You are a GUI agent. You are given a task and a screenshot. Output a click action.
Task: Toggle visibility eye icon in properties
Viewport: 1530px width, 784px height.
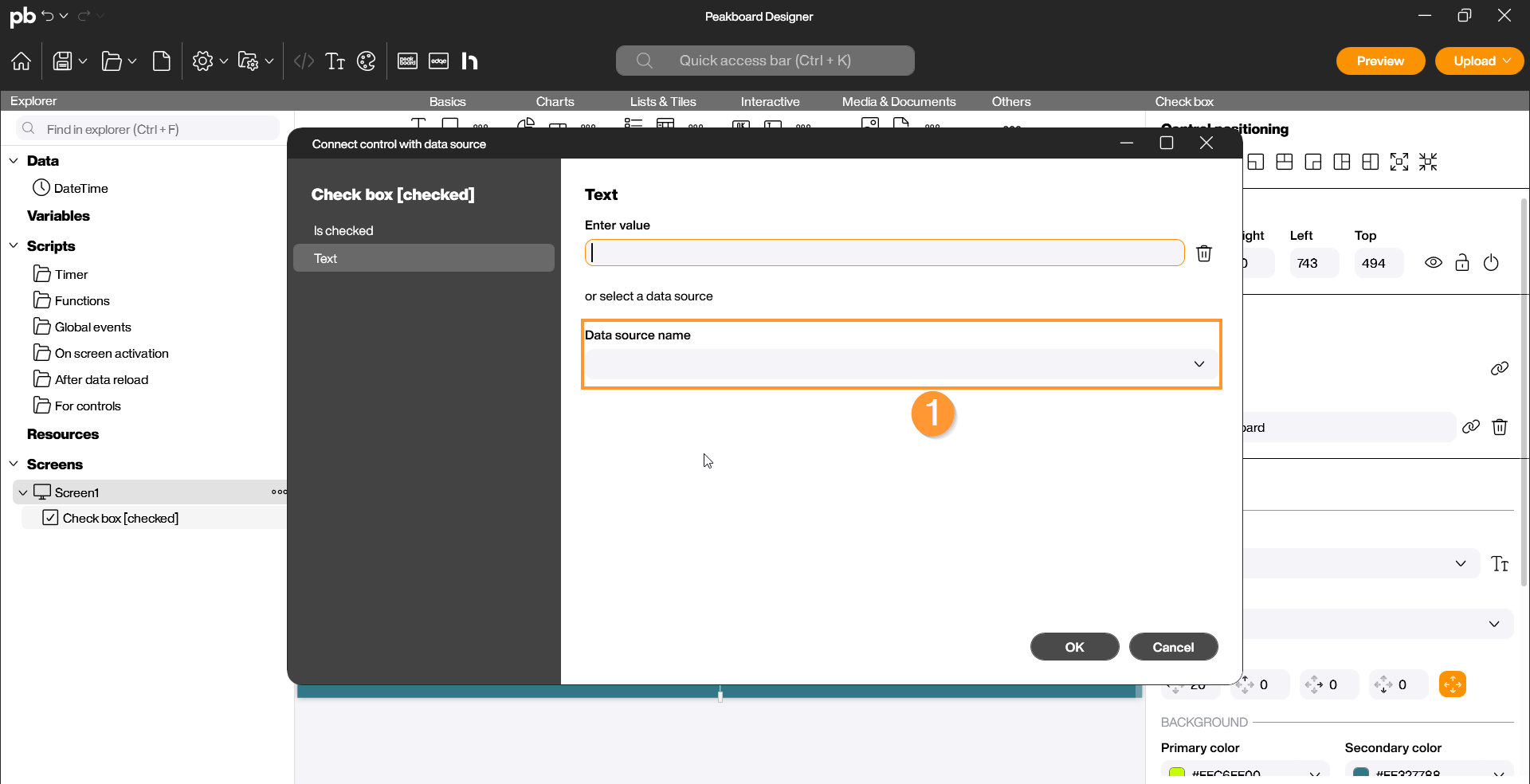click(1433, 263)
